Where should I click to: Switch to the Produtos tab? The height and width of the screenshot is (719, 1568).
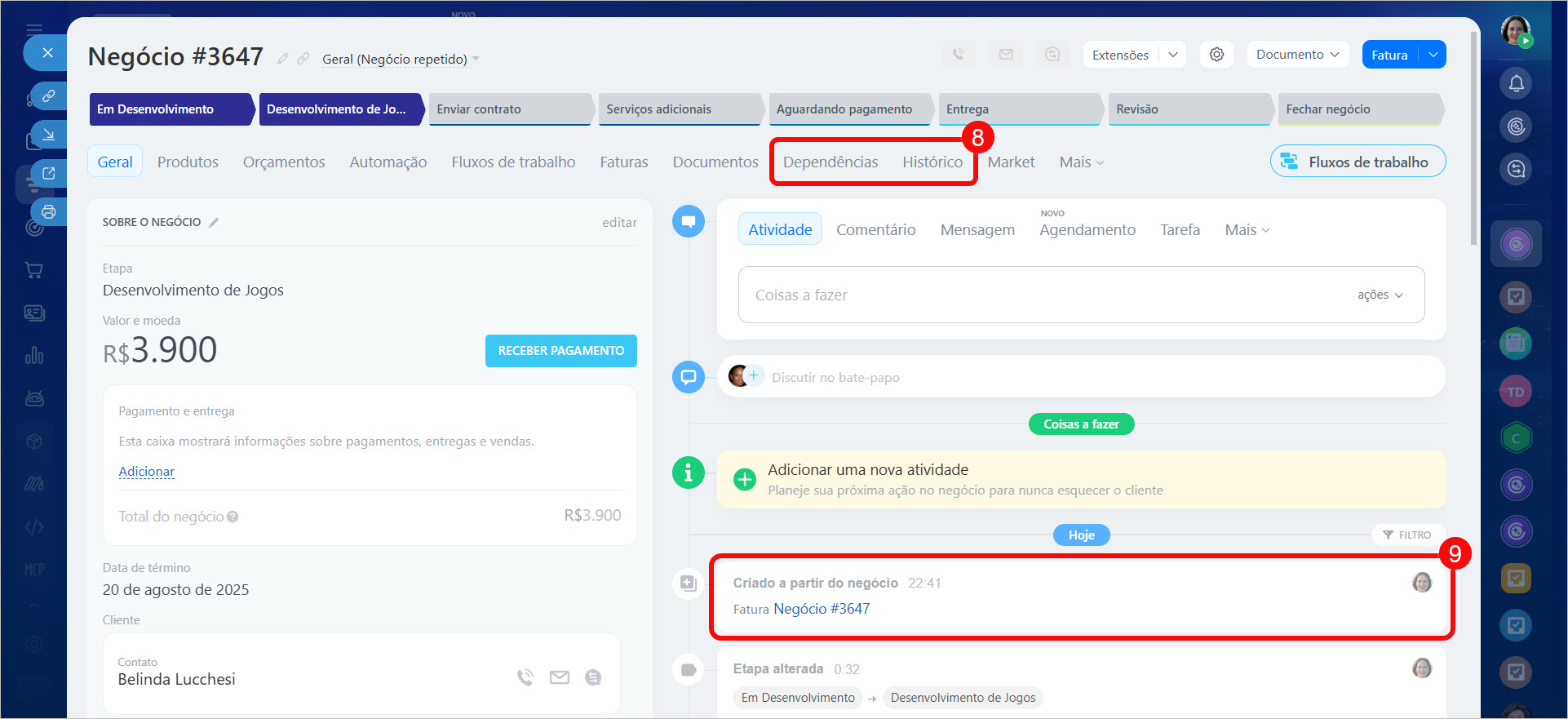(188, 162)
